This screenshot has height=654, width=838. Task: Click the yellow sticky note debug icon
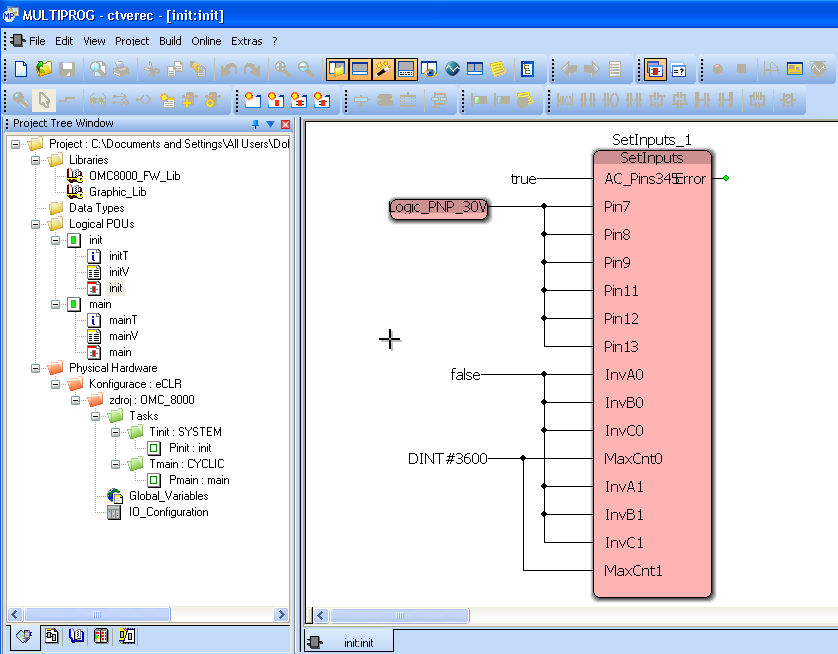pos(524,100)
